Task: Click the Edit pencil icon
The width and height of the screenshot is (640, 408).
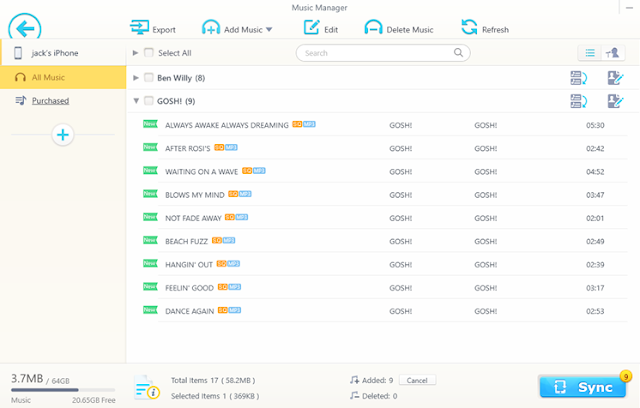Action: pos(311,28)
